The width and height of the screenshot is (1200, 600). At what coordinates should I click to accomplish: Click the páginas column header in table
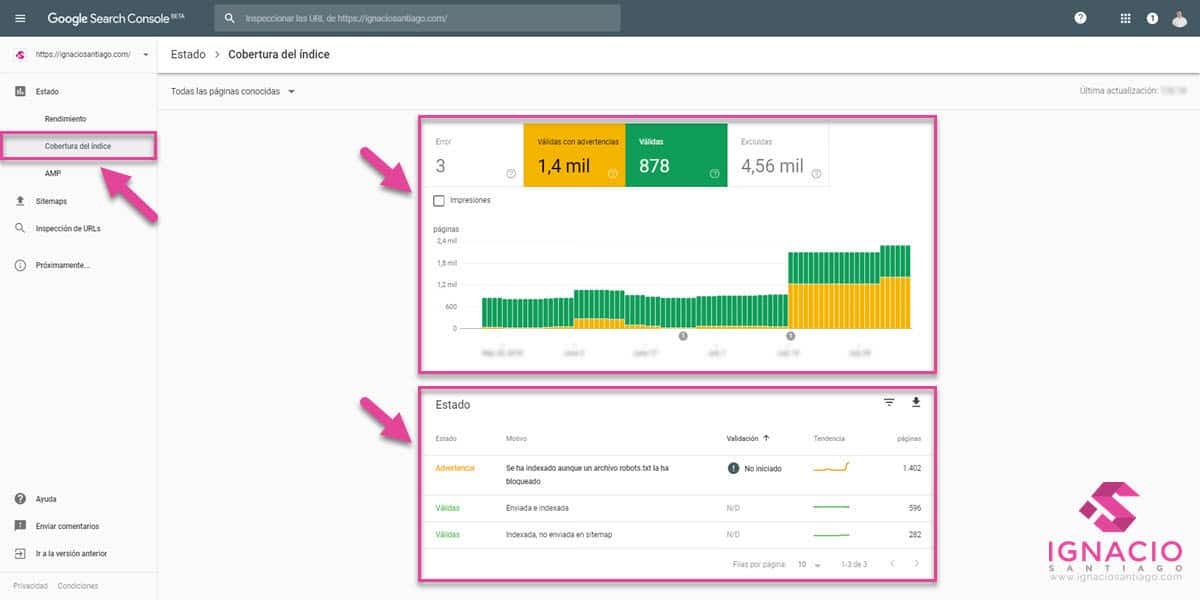pos(909,438)
